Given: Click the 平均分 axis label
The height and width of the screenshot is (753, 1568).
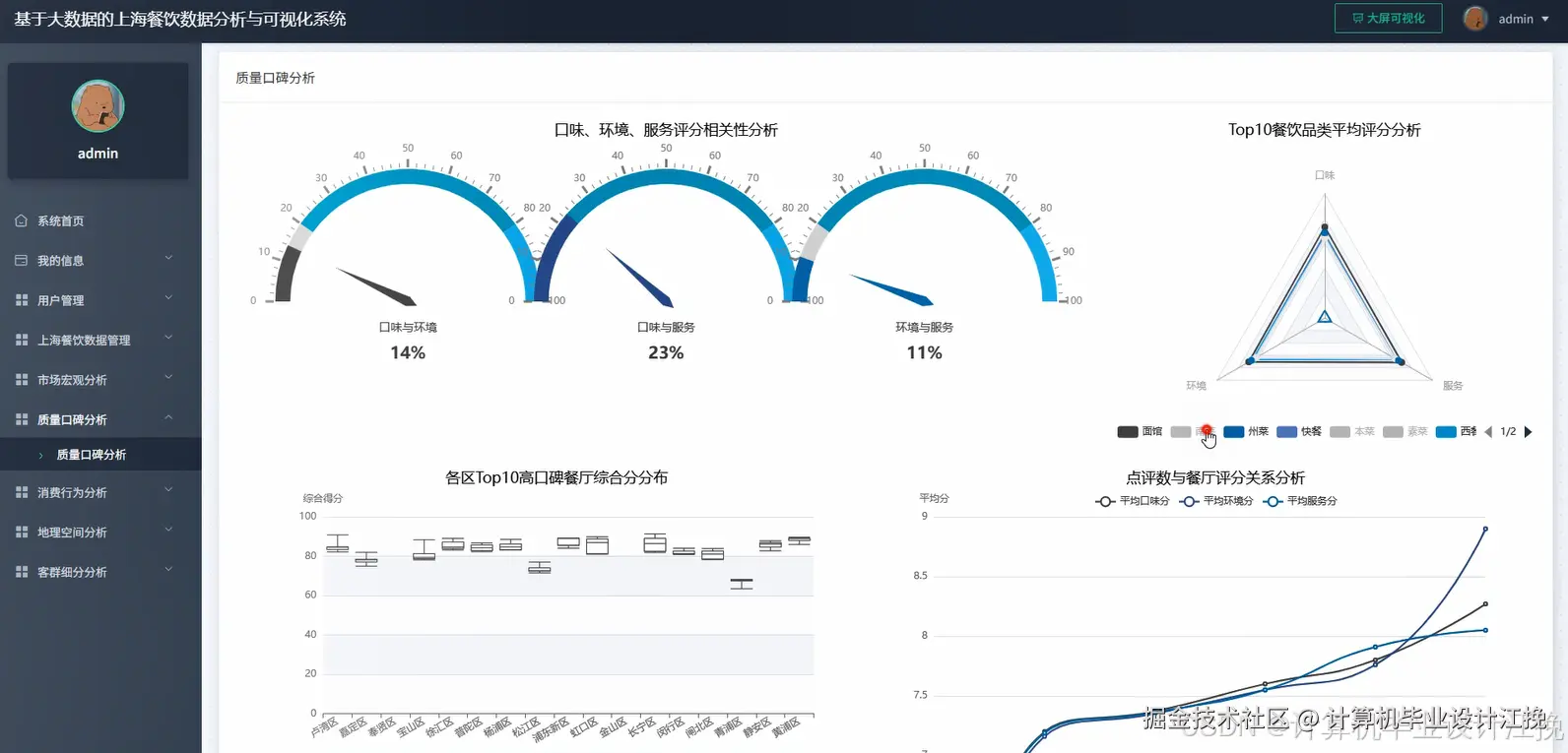Looking at the screenshot, I should pyautogui.click(x=934, y=498).
